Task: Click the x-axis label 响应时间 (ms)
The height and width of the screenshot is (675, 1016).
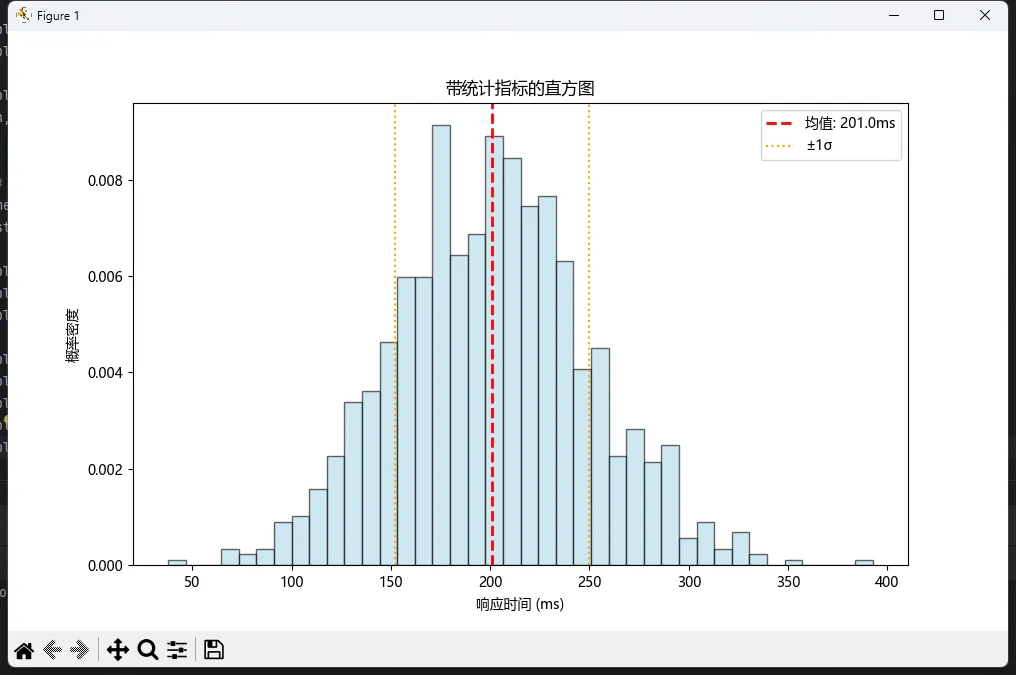Action: (x=520, y=605)
